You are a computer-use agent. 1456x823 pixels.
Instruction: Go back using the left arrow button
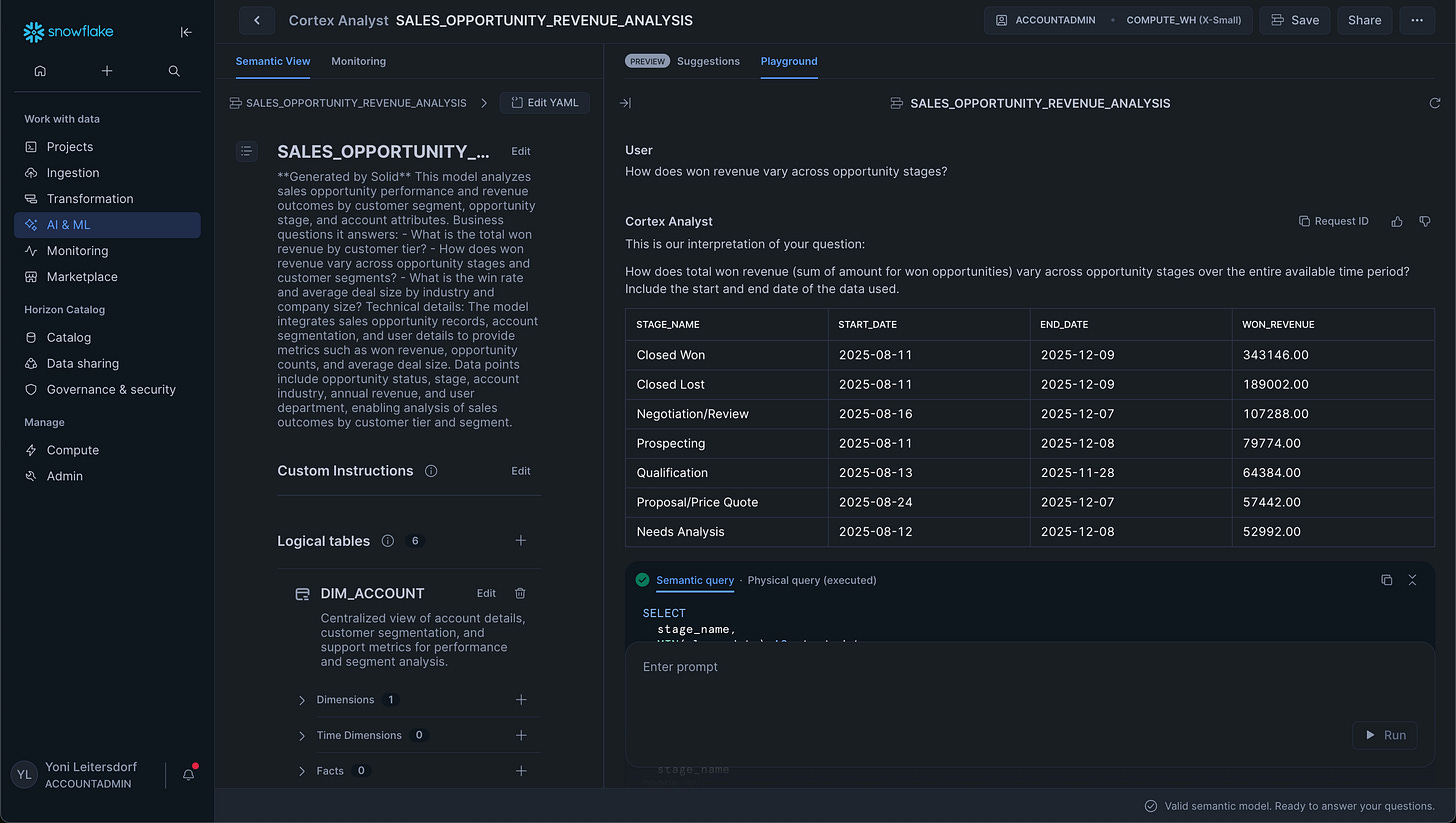click(x=257, y=20)
